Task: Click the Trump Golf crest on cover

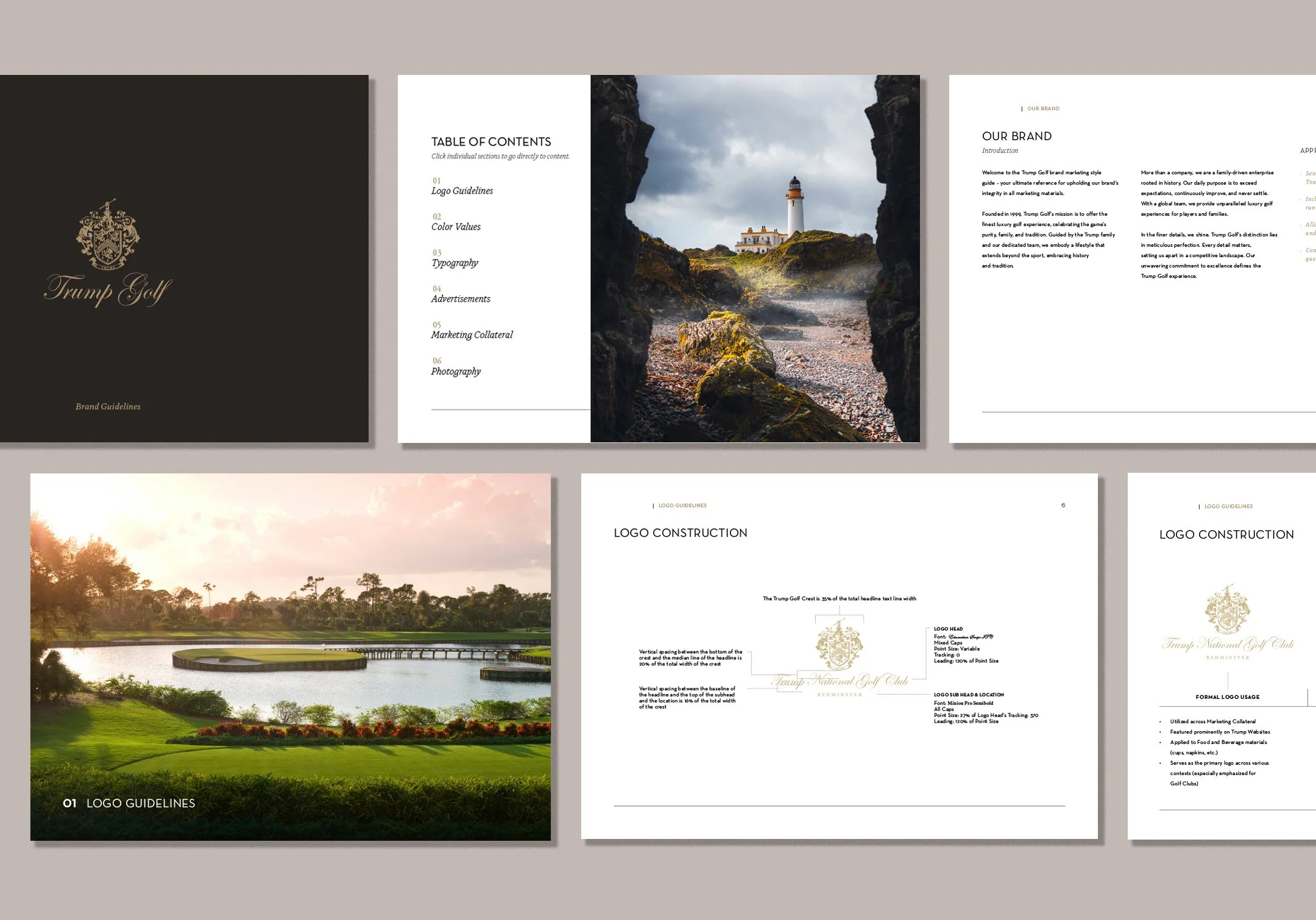Action: click(108, 236)
